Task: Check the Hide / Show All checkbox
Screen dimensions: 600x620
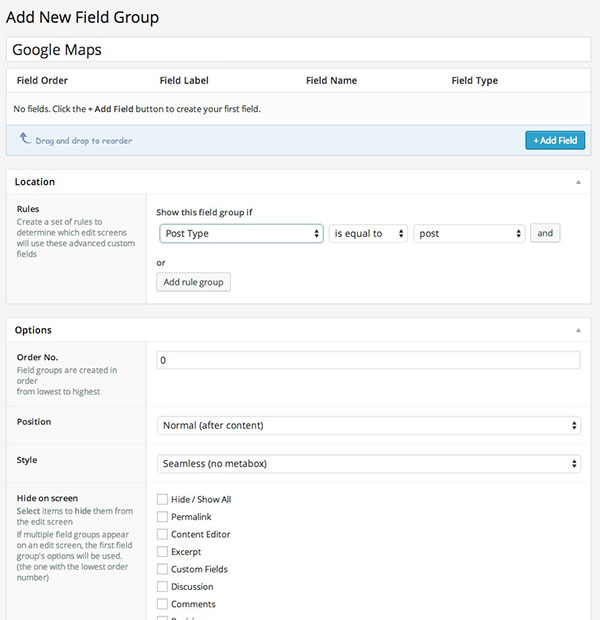Action: (x=162, y=499)
